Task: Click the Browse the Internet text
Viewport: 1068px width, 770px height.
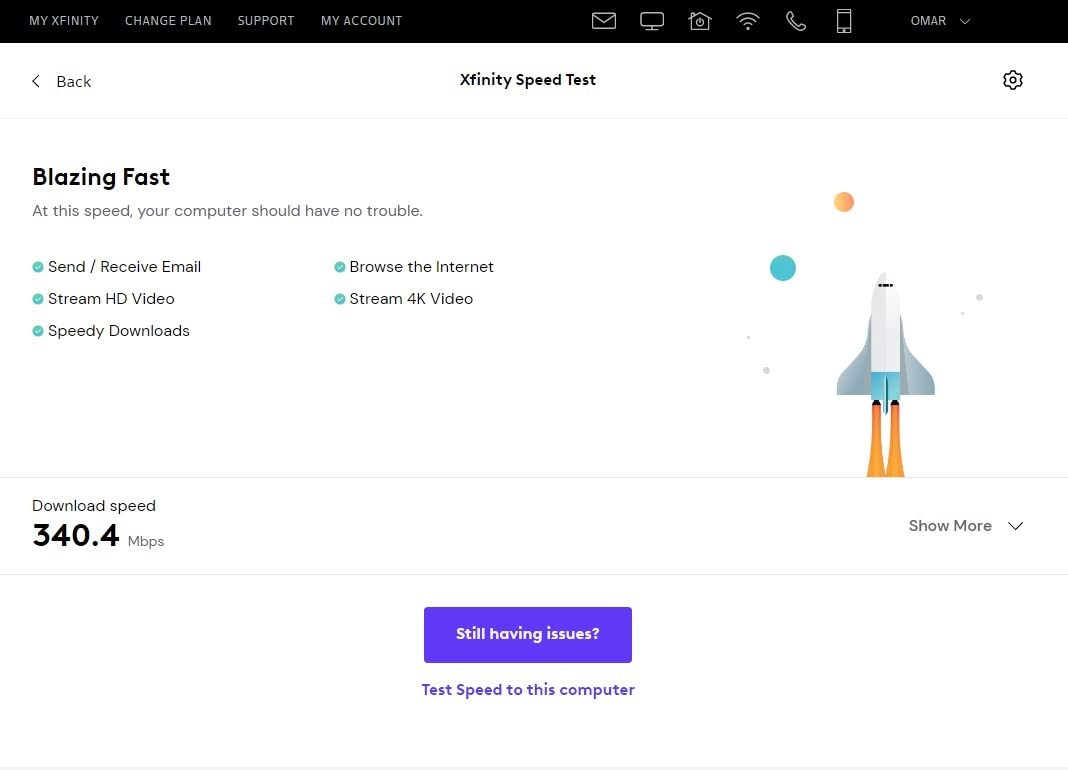Action: click(x=421, y=267)
